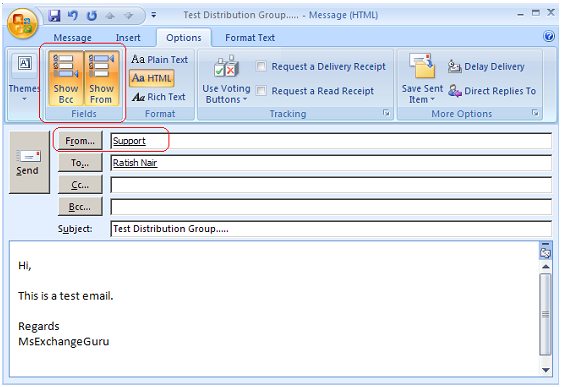Viewport: 562px width, 387px height.
Task: Open the Office button menu
Action: click(22, 24)
